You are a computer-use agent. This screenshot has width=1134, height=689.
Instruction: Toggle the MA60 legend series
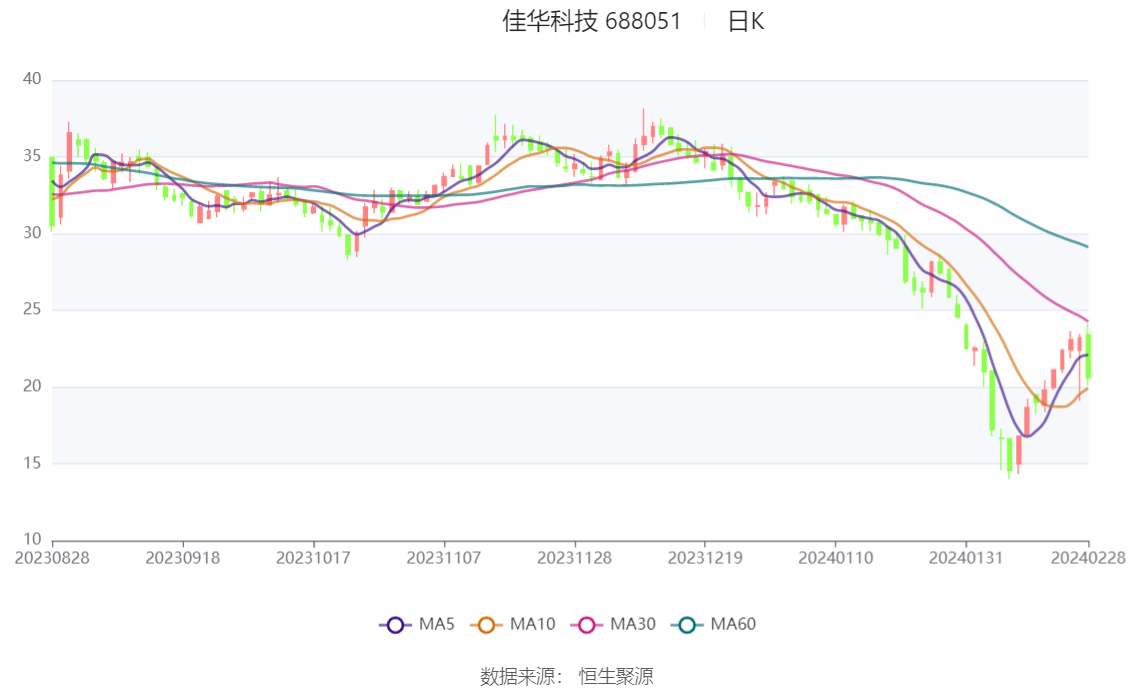click(x=713, y=624)
